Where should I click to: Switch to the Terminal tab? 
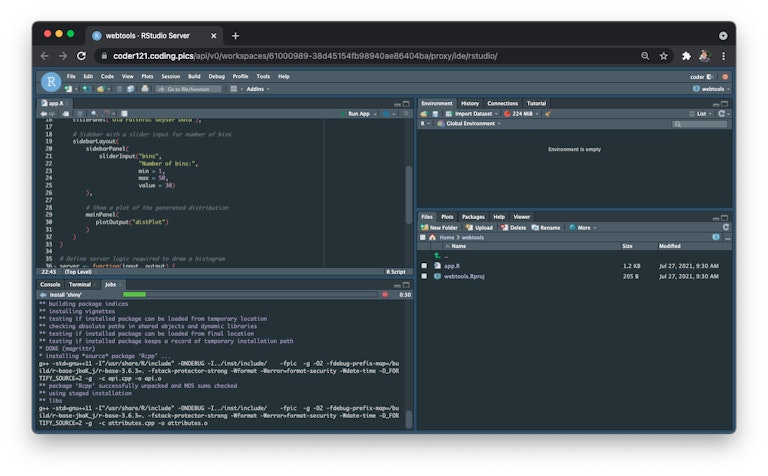(80, 285)
